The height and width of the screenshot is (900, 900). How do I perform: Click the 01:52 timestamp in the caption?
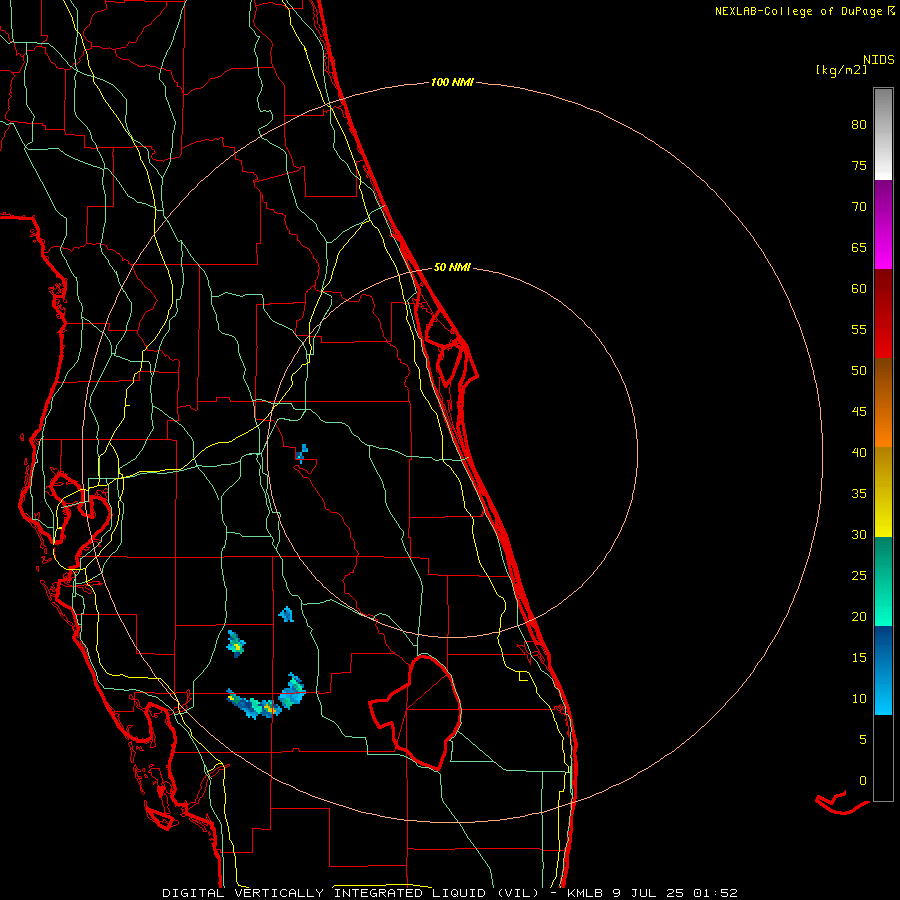tap(715, 893)
